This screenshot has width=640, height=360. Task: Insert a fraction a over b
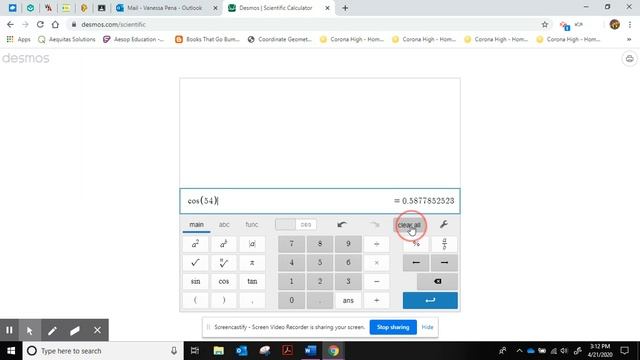tap(444, 244)
